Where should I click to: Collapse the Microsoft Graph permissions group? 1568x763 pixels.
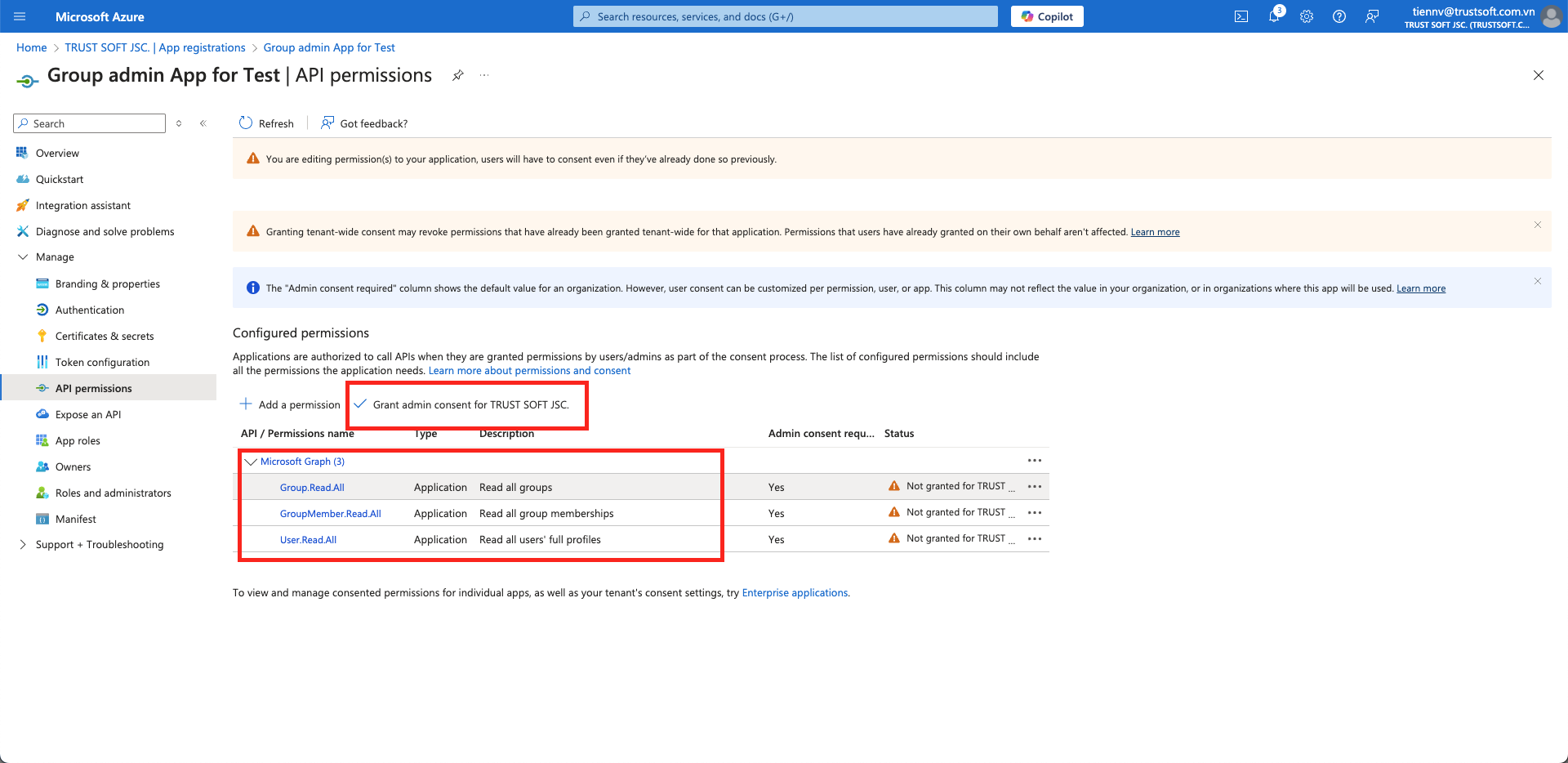point(251,462)
